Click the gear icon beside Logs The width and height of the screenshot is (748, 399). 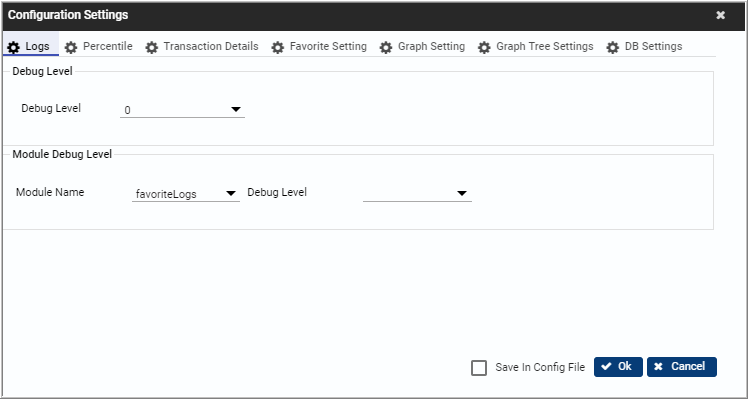coord(14,47)
